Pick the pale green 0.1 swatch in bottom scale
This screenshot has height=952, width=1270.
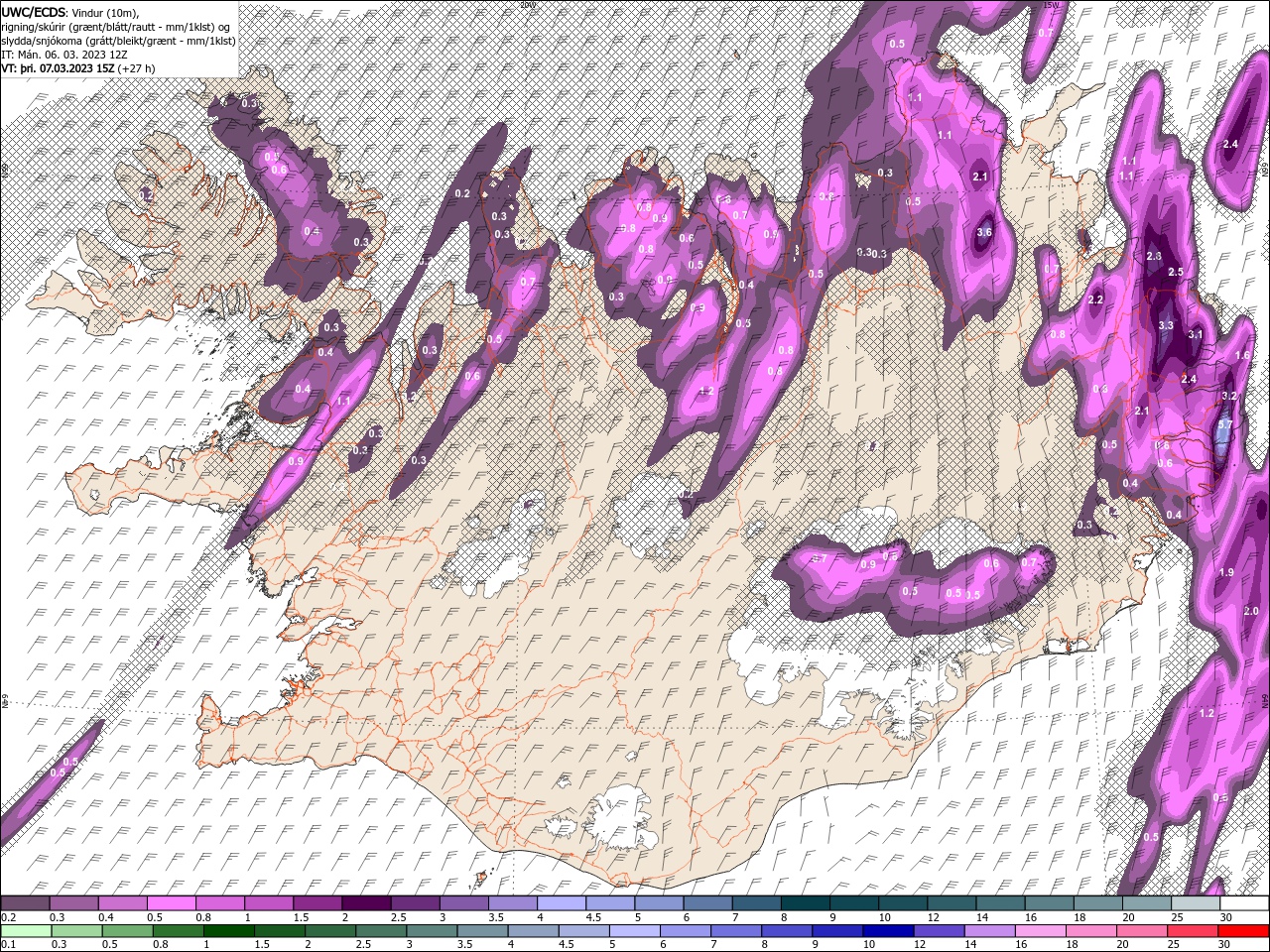[25, 931]
